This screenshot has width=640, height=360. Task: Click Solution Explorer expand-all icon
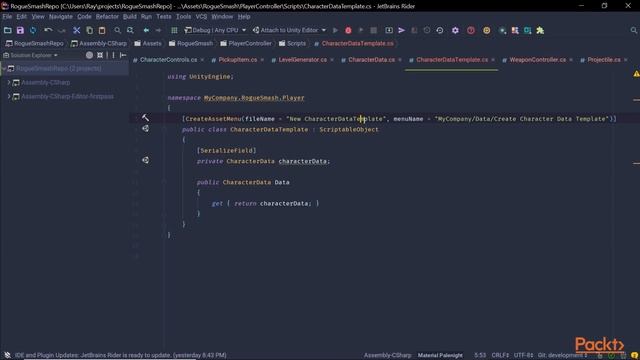pos(100,55)
